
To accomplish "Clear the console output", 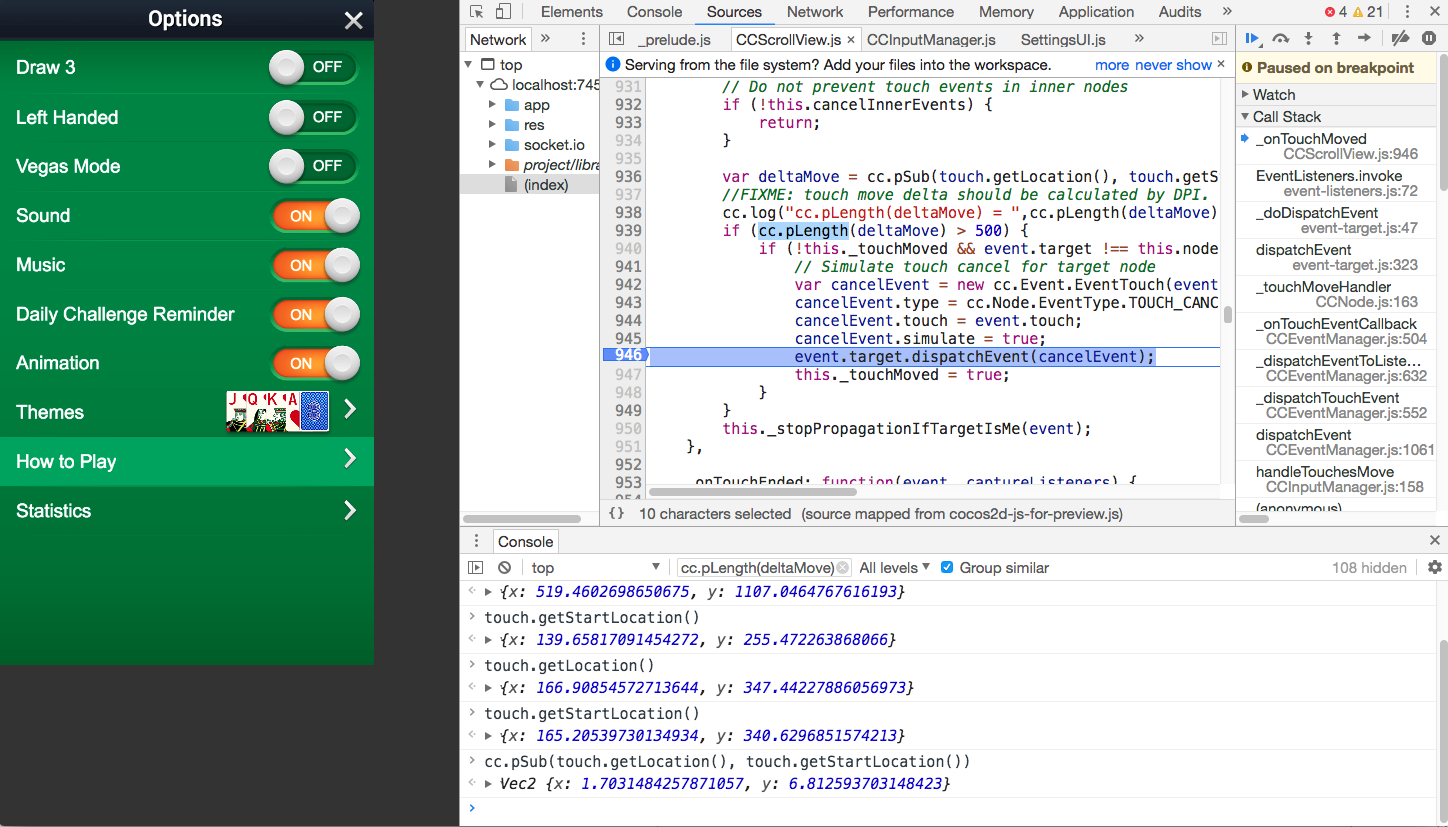I will coord(504,567).
